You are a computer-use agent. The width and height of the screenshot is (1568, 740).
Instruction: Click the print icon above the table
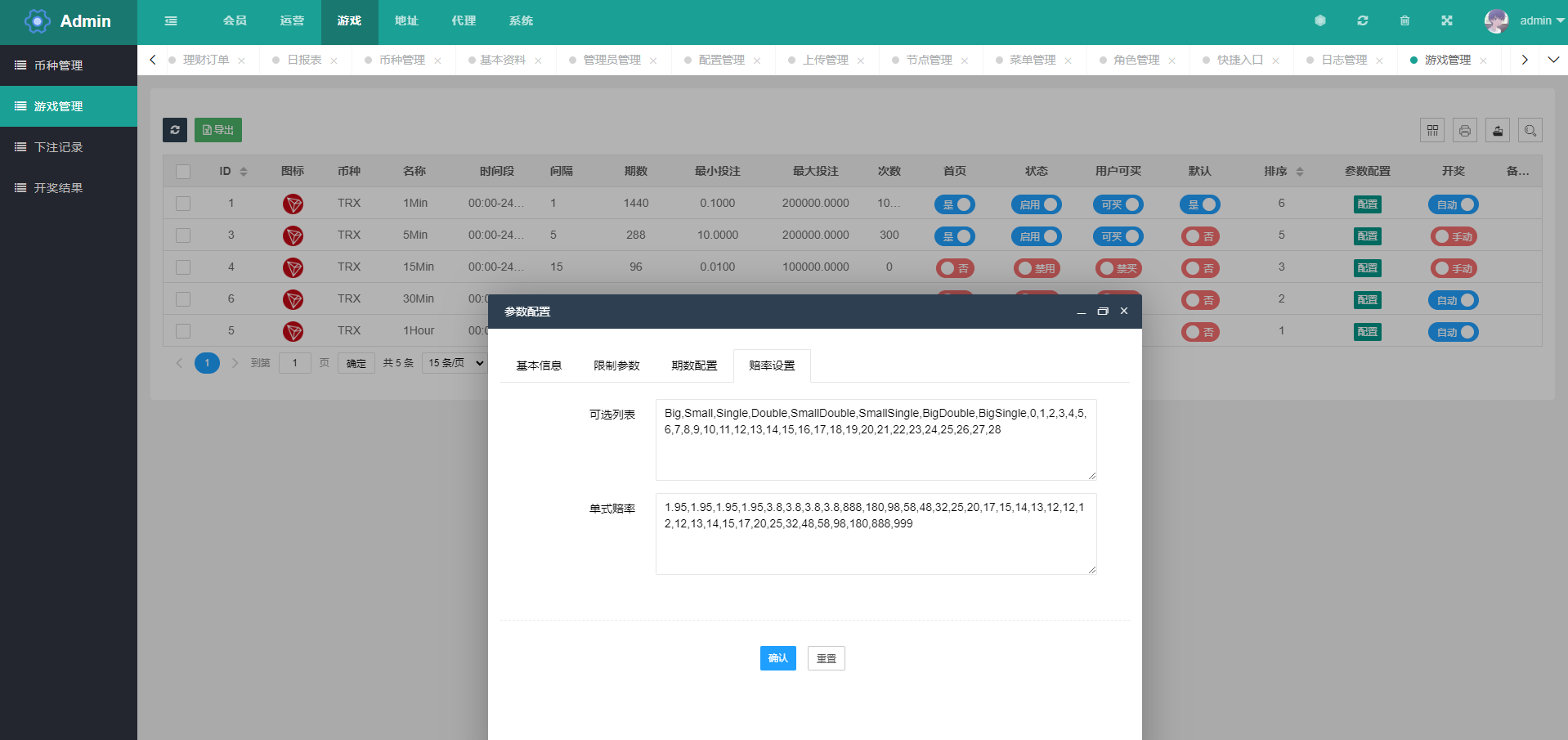pyautogui.click(x=1465, y=130)
